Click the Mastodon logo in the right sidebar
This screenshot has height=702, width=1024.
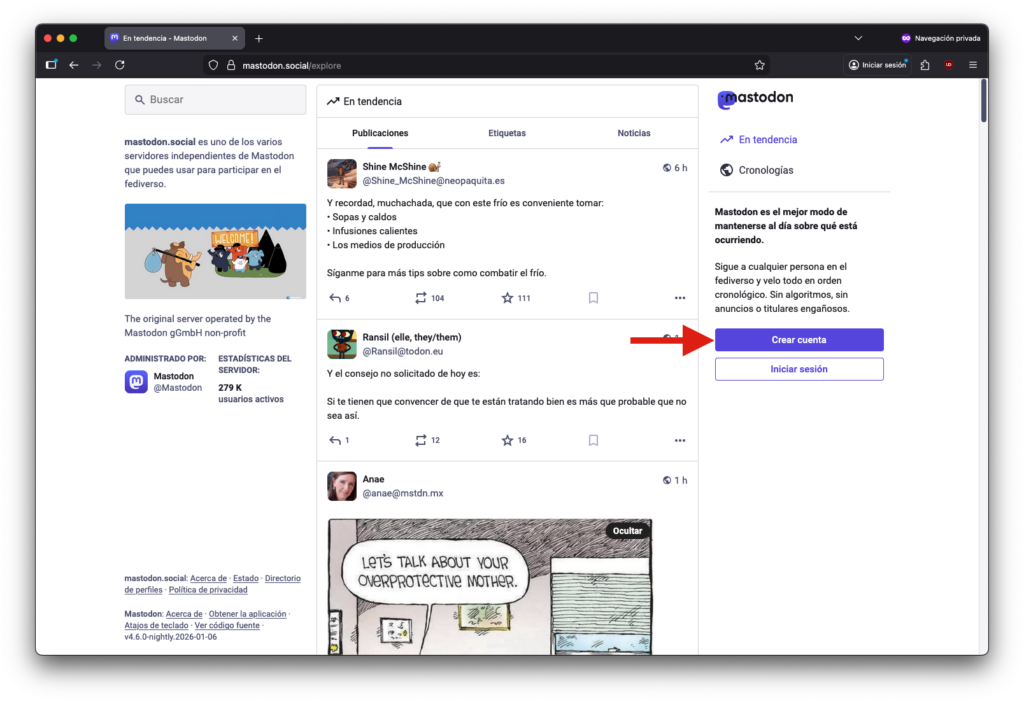(x=755, y=99)
